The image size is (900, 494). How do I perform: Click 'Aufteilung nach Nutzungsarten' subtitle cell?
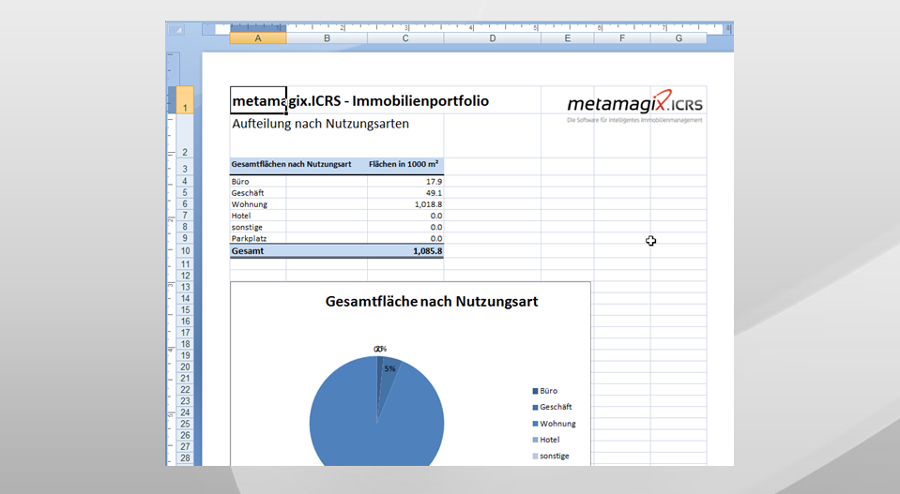320,124
